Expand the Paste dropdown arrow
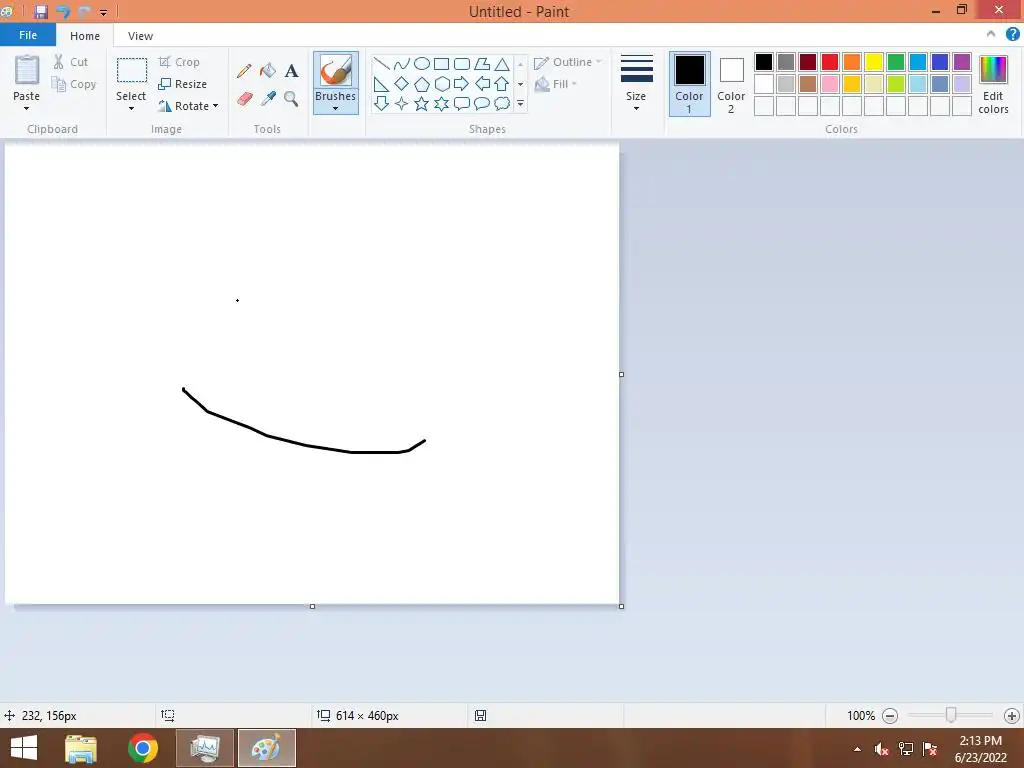Screen dimensions: 1024x768 [26, 108]
